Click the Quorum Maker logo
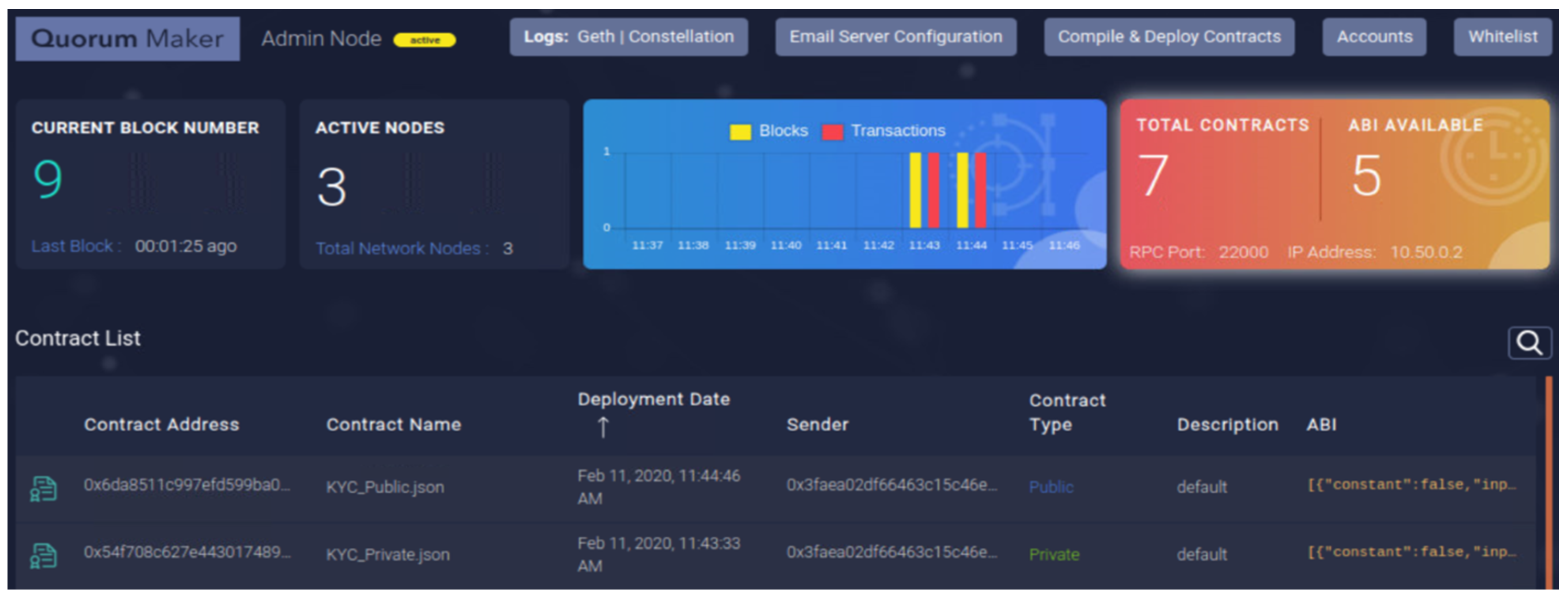This screenshot has height=596, width=1568. coord(127,39)
